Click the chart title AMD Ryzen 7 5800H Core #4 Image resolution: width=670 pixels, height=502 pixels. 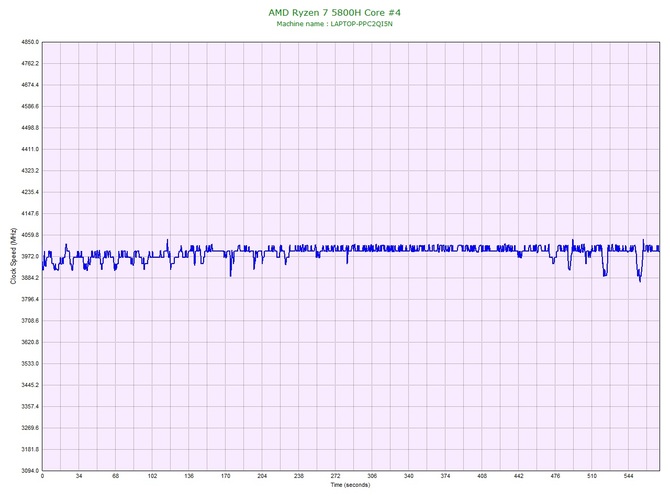tap(335, 12)
